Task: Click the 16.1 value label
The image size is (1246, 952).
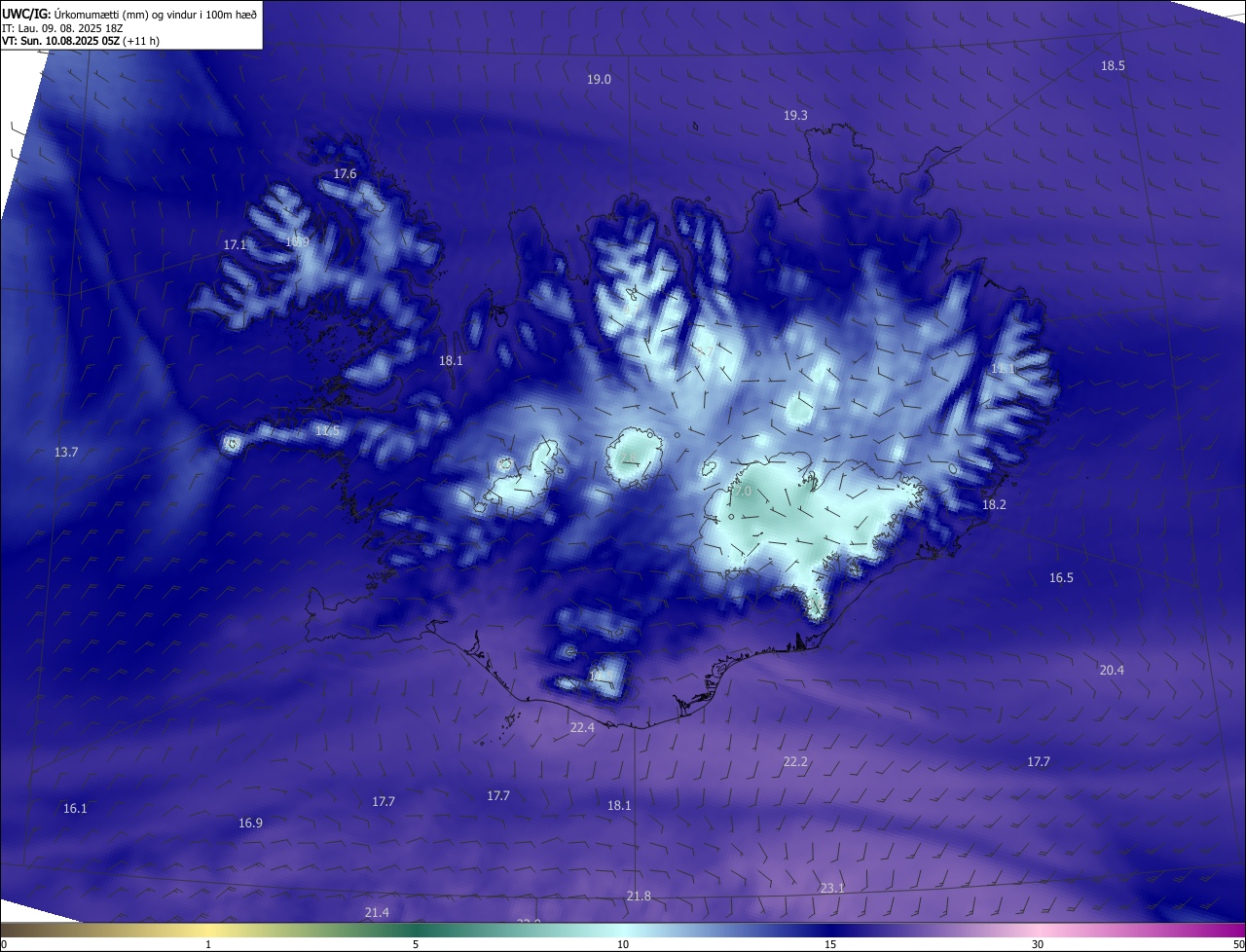Action: pyautogui.click(x=75, y=809)
